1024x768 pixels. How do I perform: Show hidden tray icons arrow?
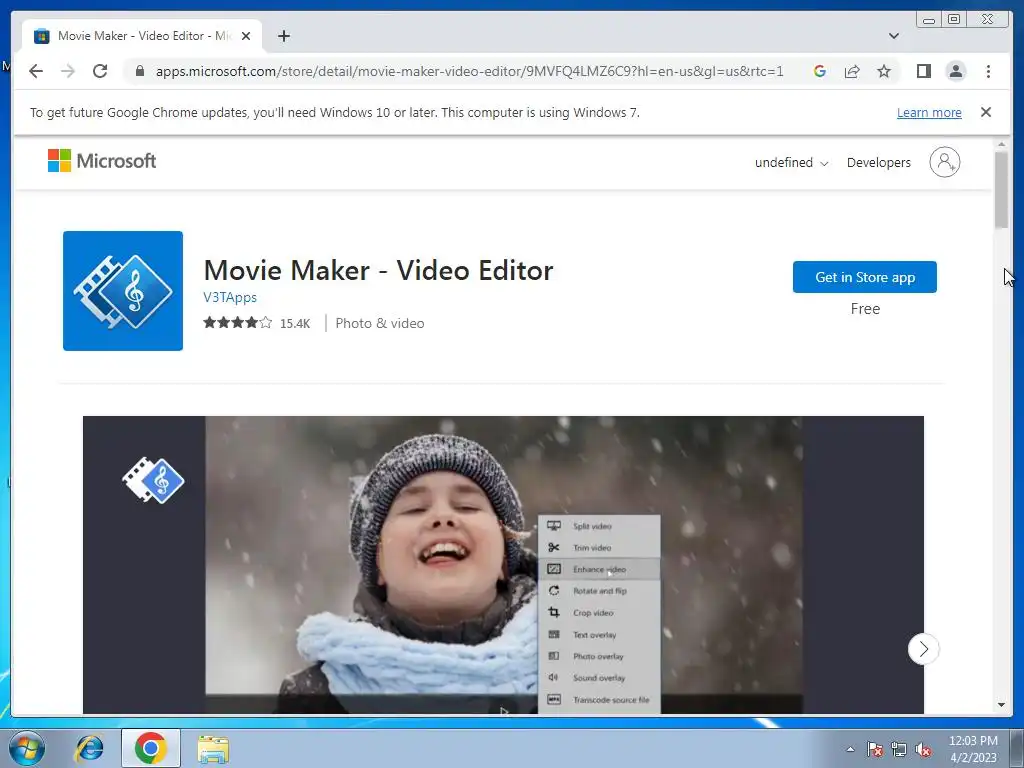(x=850, y=749)
